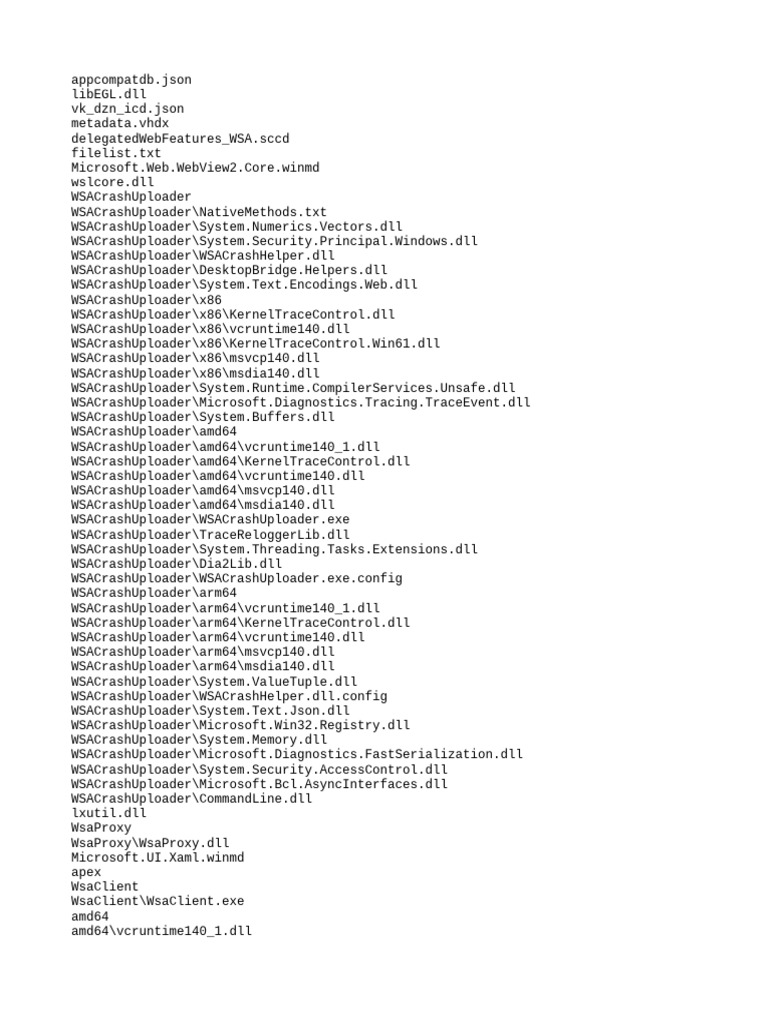The width and height of the screenshot is (768, 1024).
Task: Select the metadata.vhdx line
Action: tap(120, 123)
